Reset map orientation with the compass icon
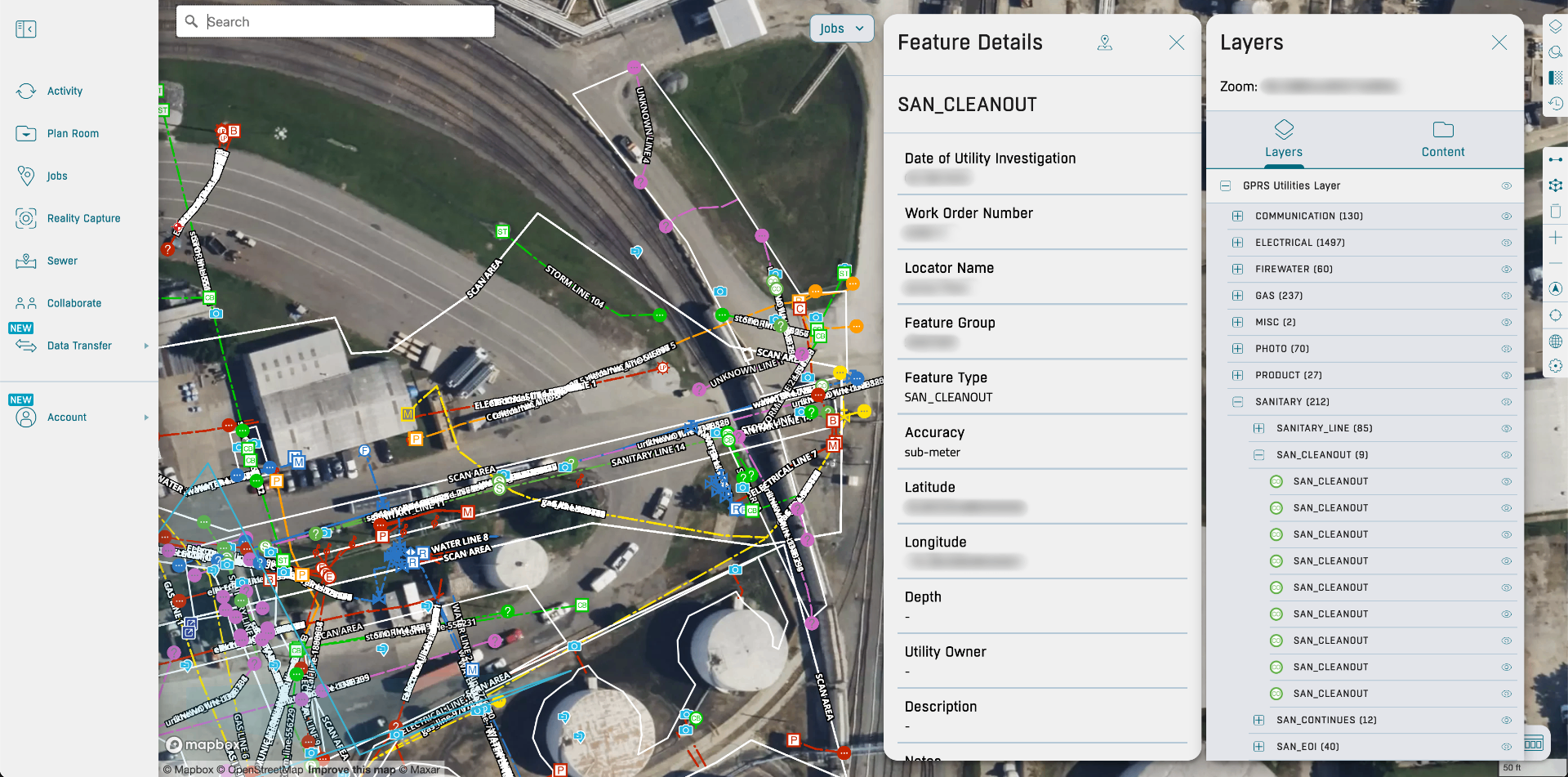Image resolution: width=1568 pixels, height=777 pixels. (x=1556, y=288)
